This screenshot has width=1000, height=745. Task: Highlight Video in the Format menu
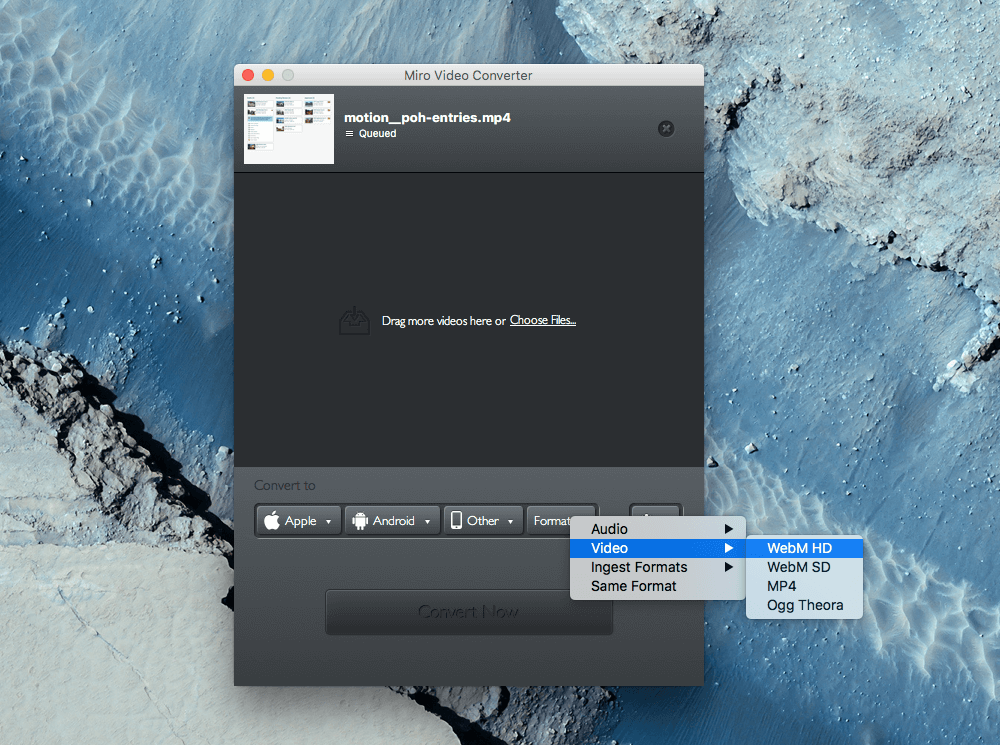tap(612, 548)
